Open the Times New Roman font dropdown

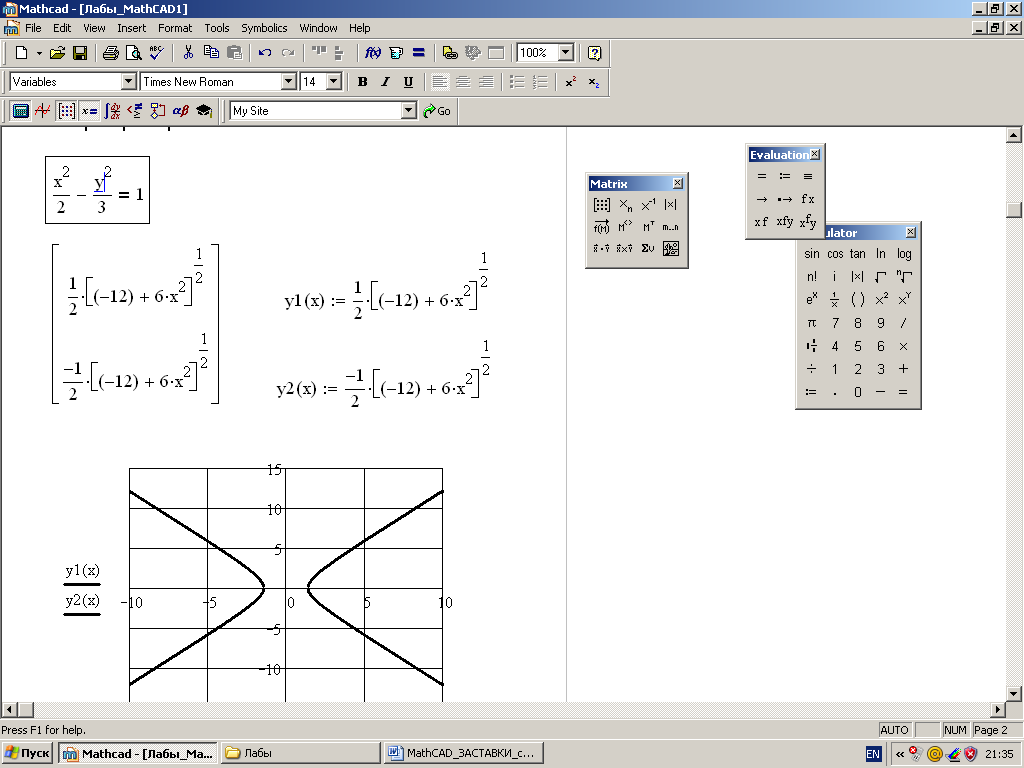point(288,82)
